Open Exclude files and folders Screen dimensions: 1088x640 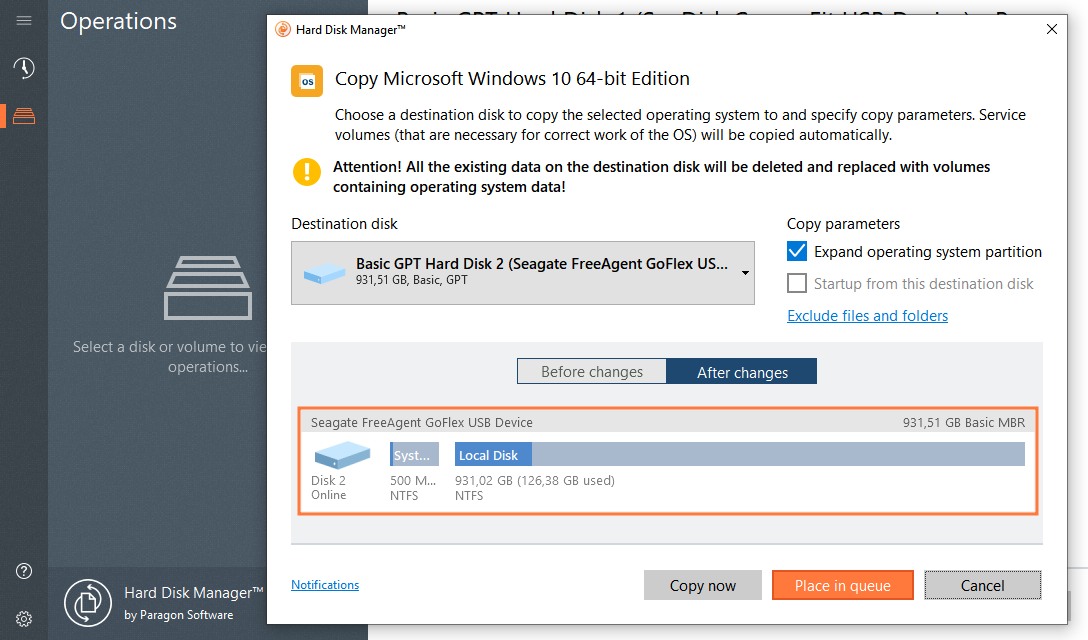point(867,315)
